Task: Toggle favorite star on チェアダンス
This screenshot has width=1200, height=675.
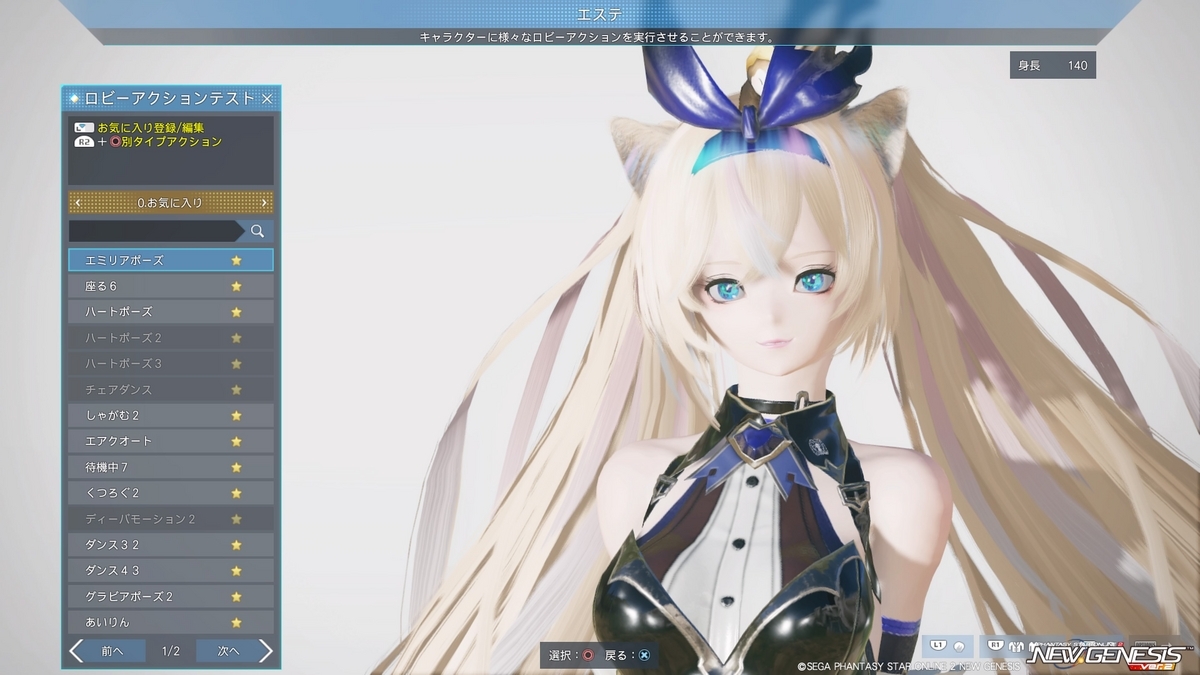Action: click(x=237, y=390)
